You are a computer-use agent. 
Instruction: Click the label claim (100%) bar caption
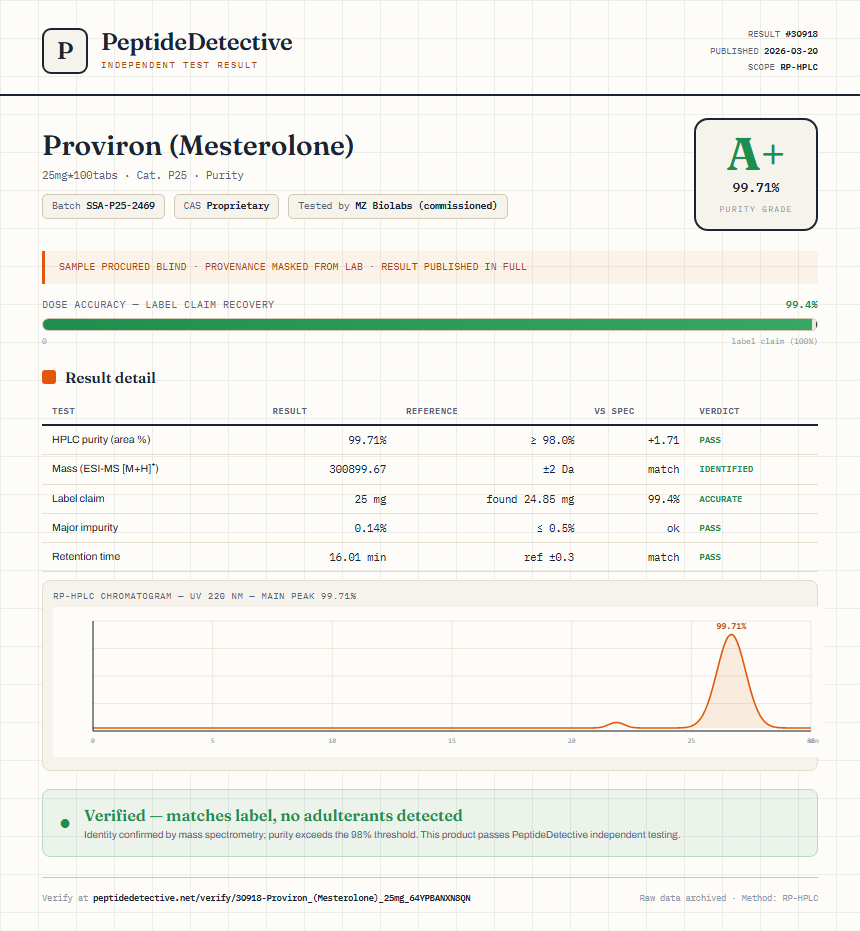[774, 341]
